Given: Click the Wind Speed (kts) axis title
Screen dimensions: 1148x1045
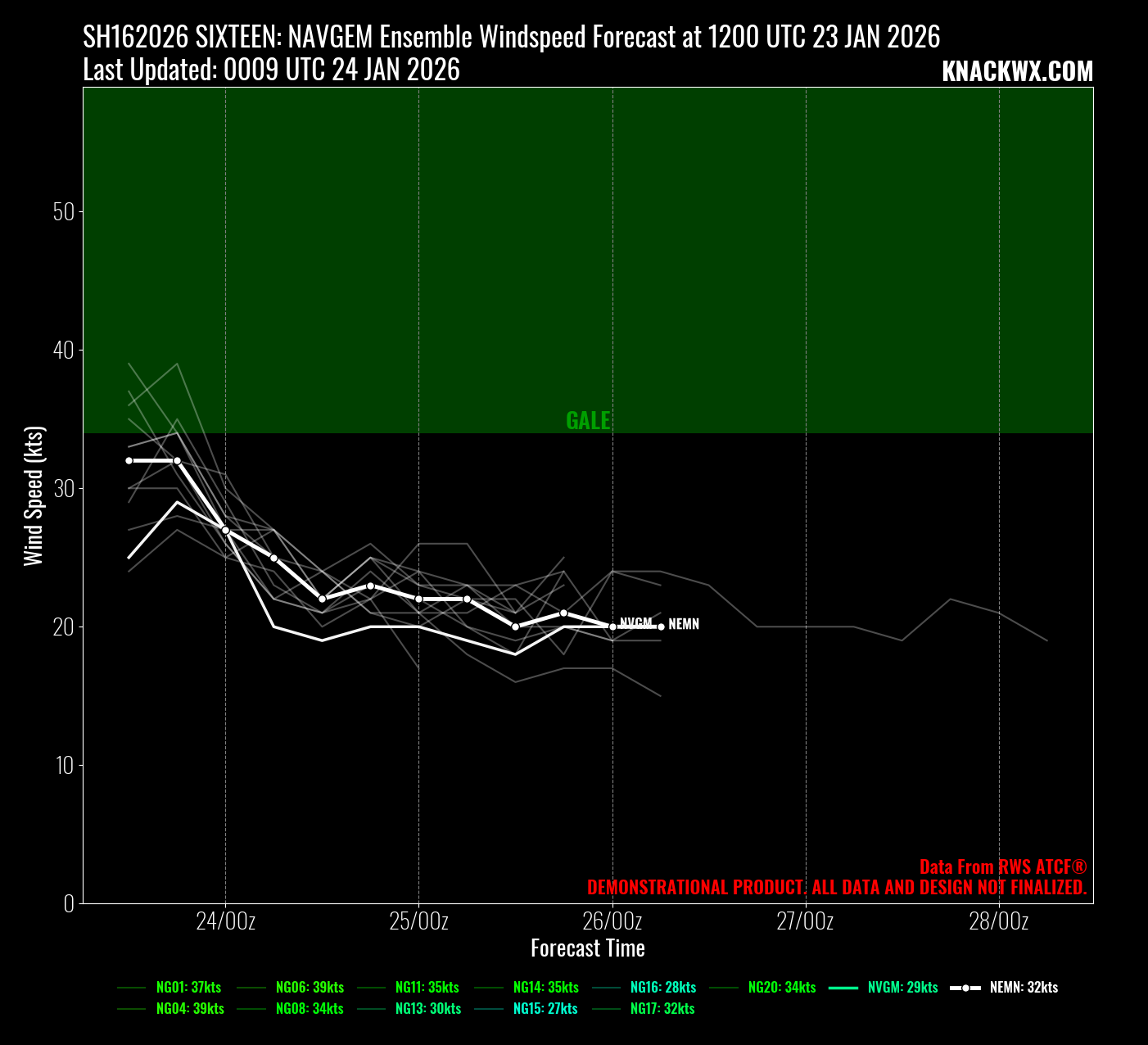Looking at the screenshot, I should click(34, 495).
